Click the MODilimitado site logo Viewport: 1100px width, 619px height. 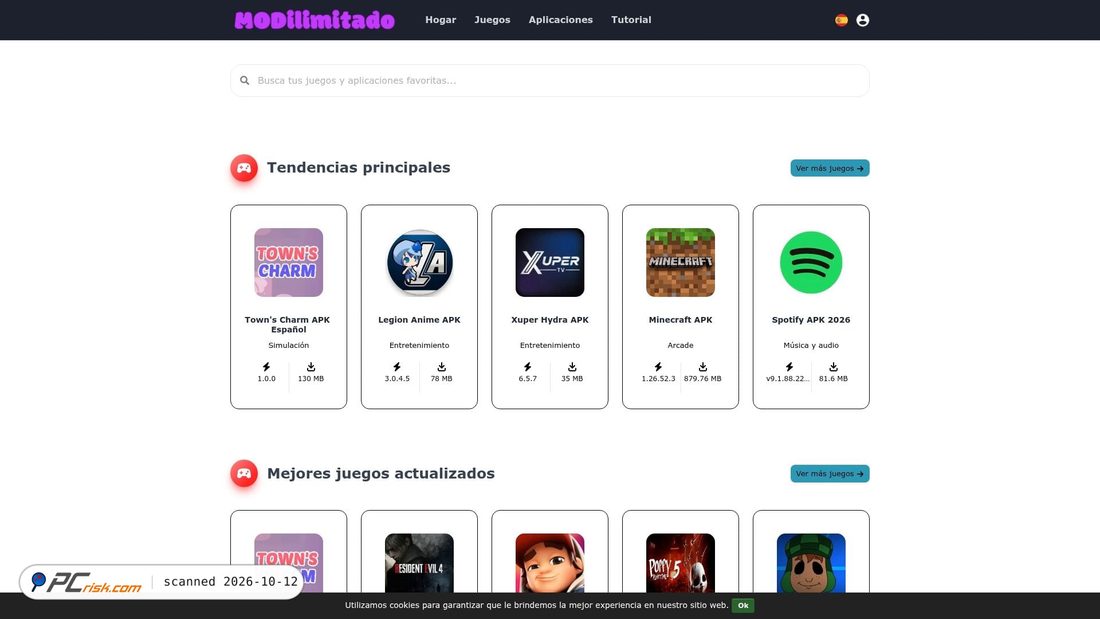coord(314,20)
